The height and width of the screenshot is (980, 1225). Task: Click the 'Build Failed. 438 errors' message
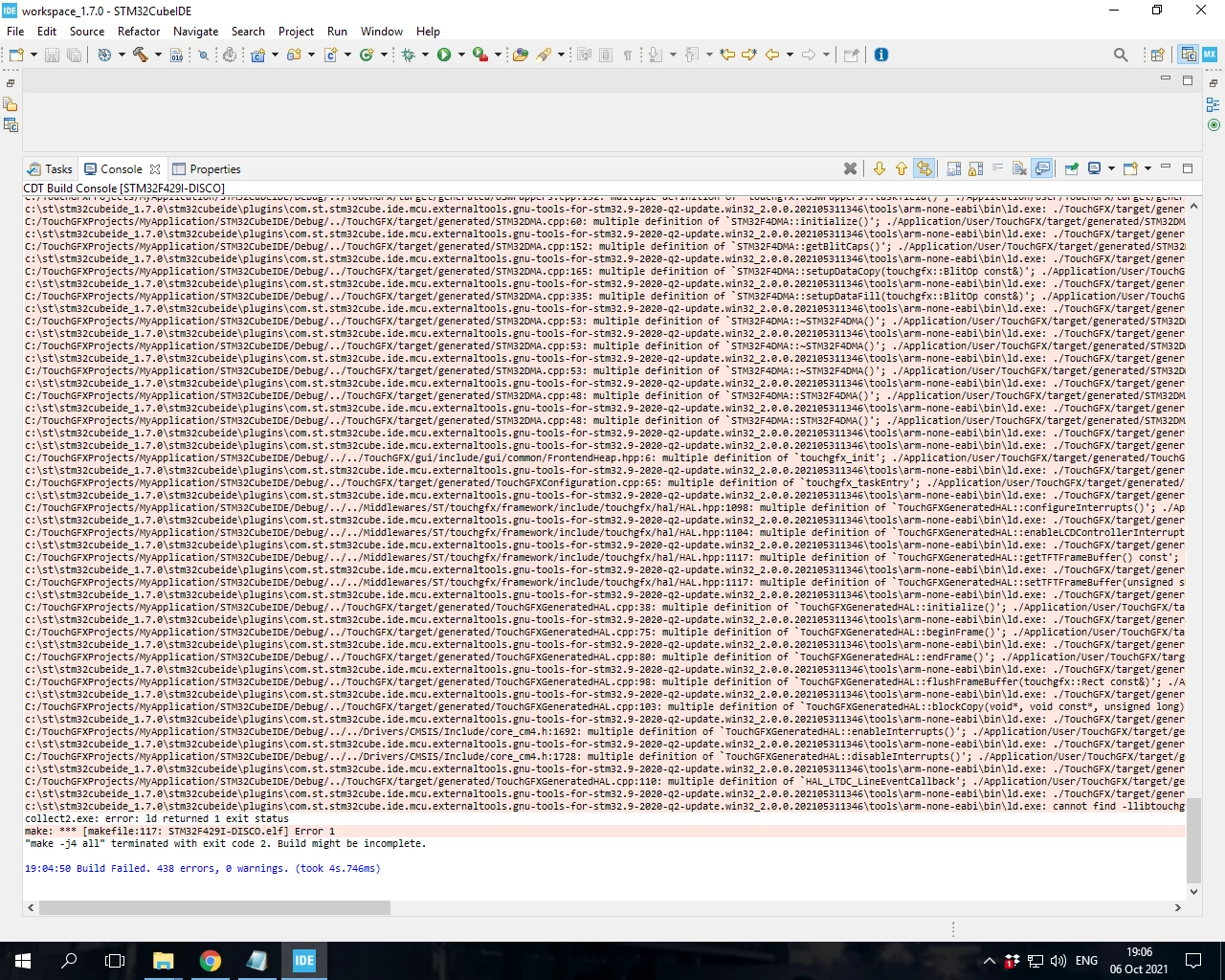202,868
